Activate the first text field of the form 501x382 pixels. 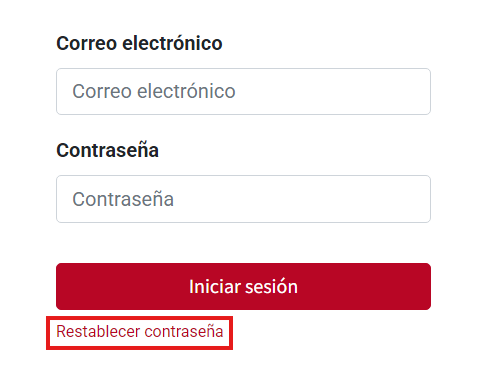(x=243, y=92)
